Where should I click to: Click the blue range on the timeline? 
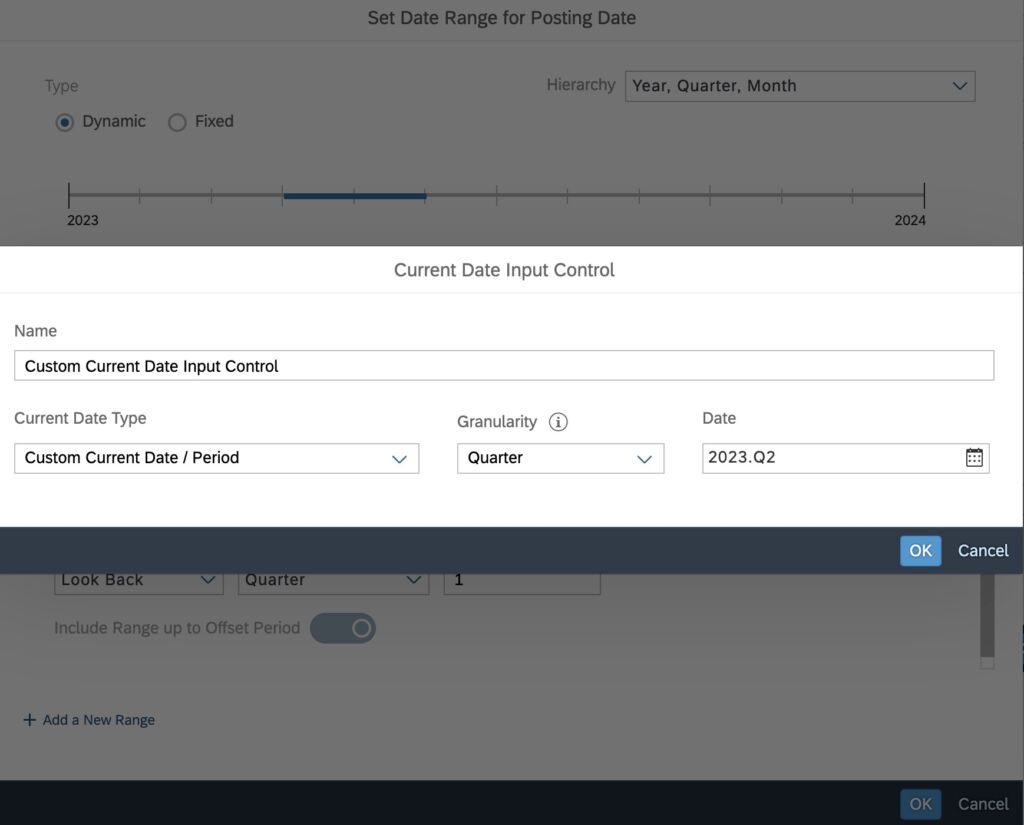tap(355, 196)
